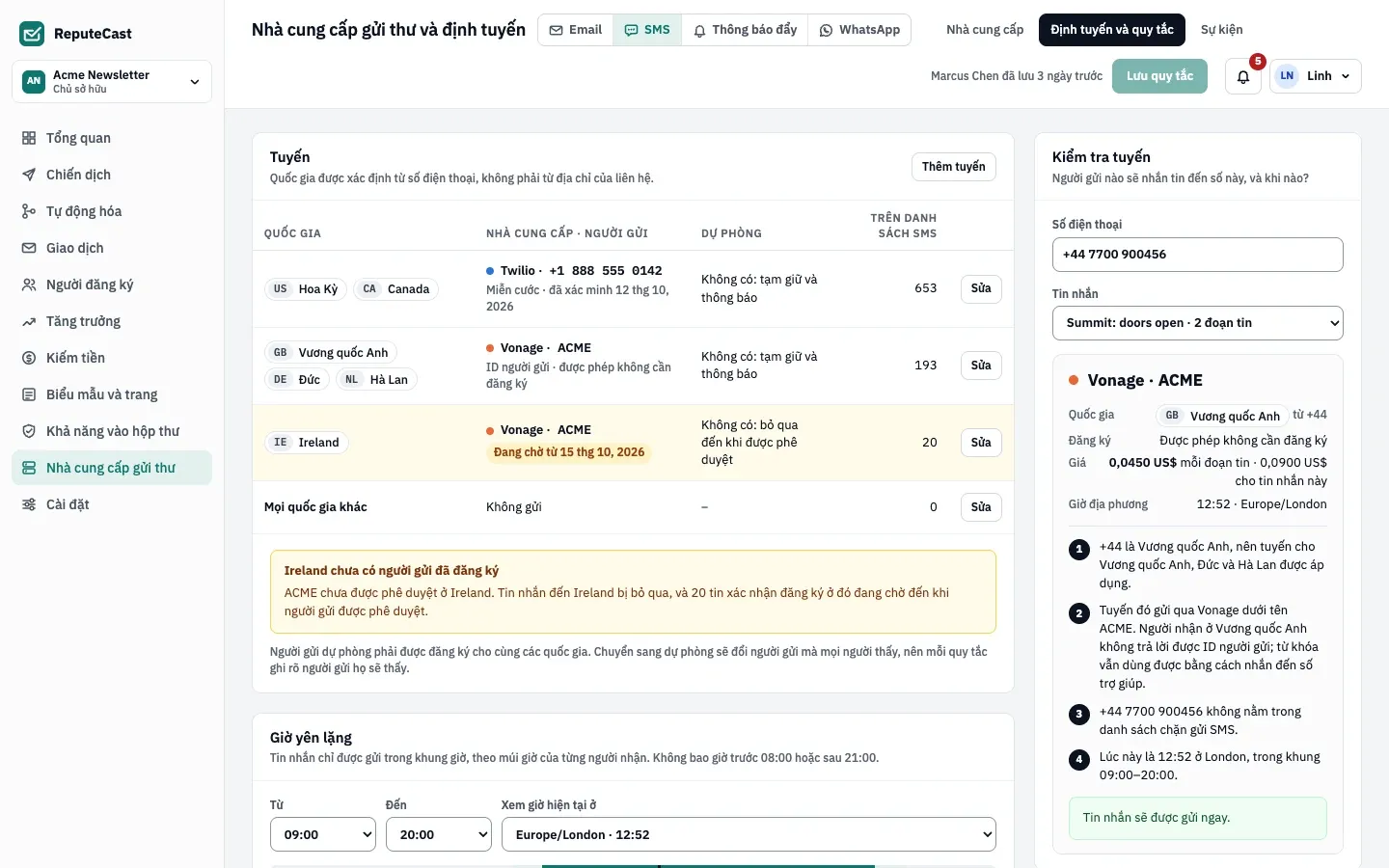Open the Từ 09:00 time dropdown
Image resolution: width=1389 pixels, height=868 pixels.
coord(323,834)
